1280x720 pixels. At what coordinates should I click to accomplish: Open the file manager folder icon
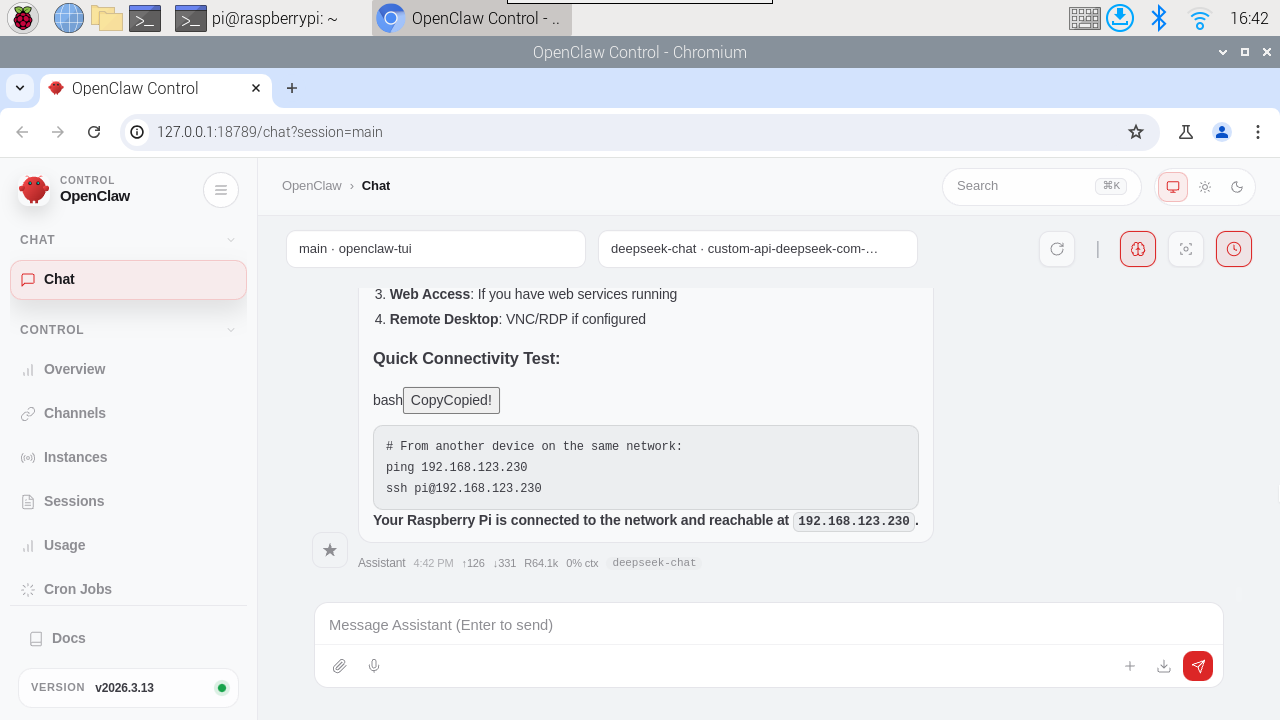(106, 18)
